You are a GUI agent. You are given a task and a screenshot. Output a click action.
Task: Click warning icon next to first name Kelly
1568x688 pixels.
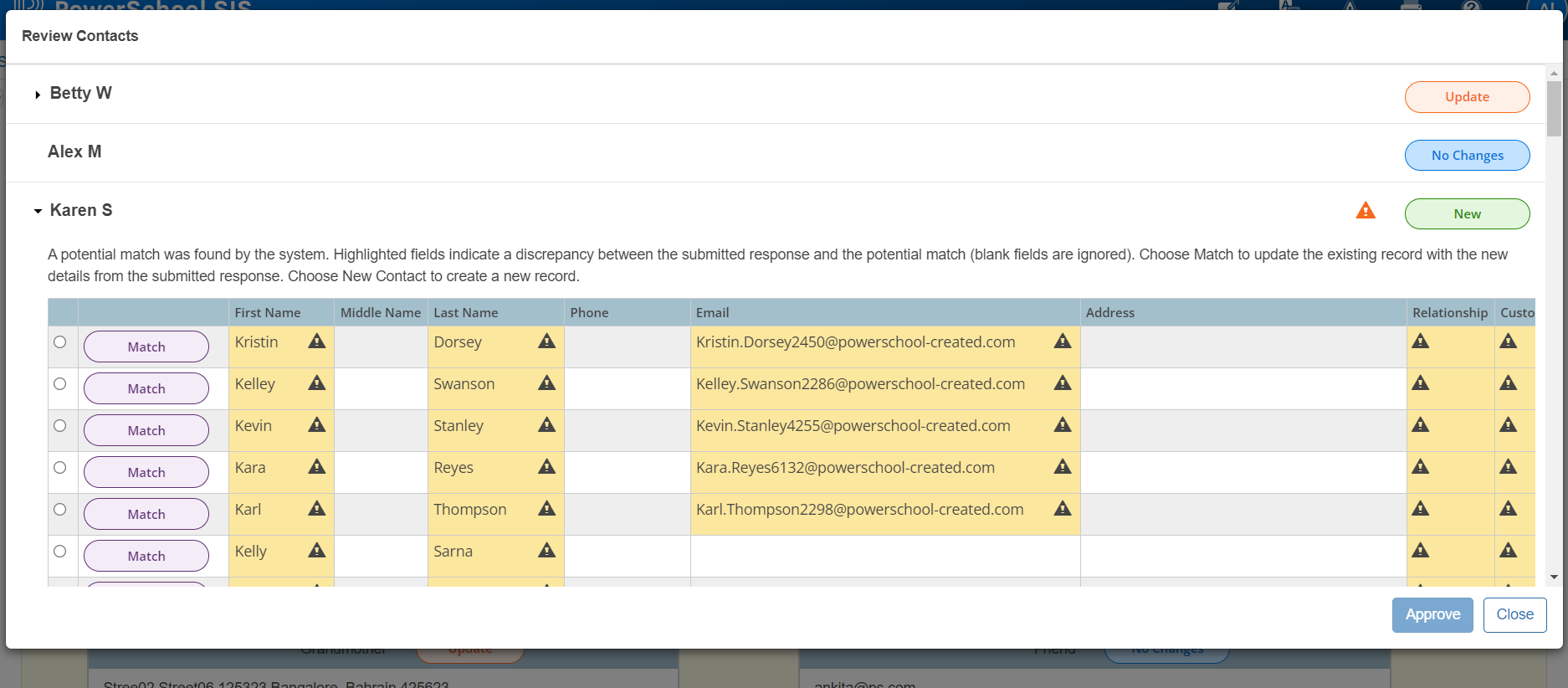pyautogui.click(x=316, y=551)
